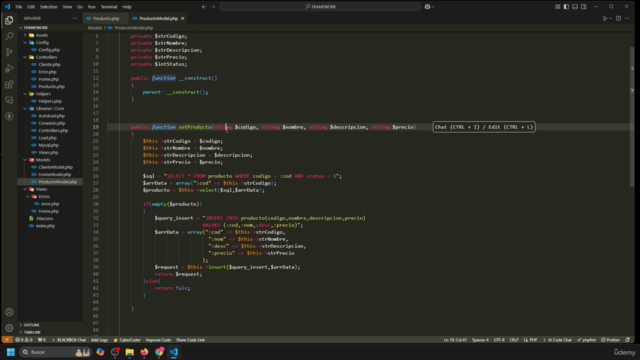Open the Run and Debug view icon
This screenshot has height=360, width=640.
(x=9, y=68)
